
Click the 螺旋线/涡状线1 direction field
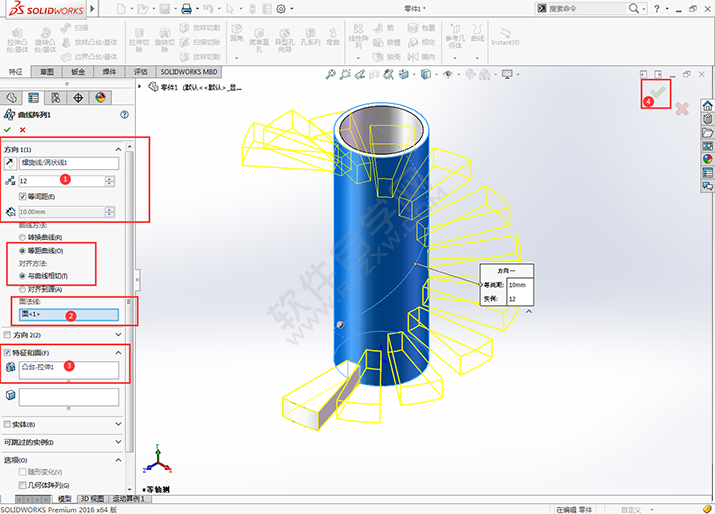coord(68,162)
